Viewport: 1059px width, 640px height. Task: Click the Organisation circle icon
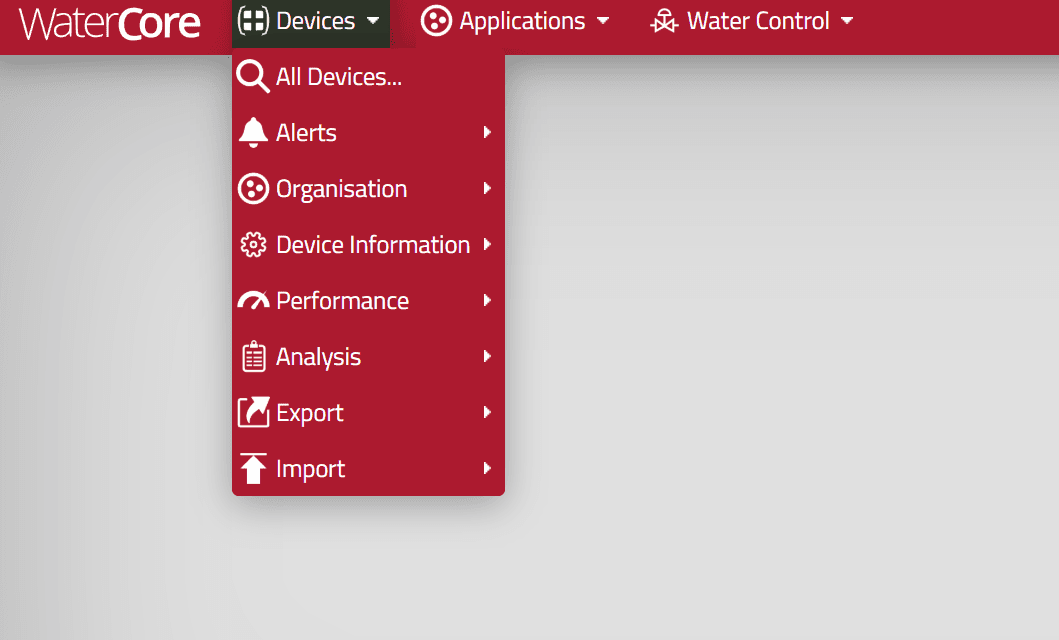[252, 188]
